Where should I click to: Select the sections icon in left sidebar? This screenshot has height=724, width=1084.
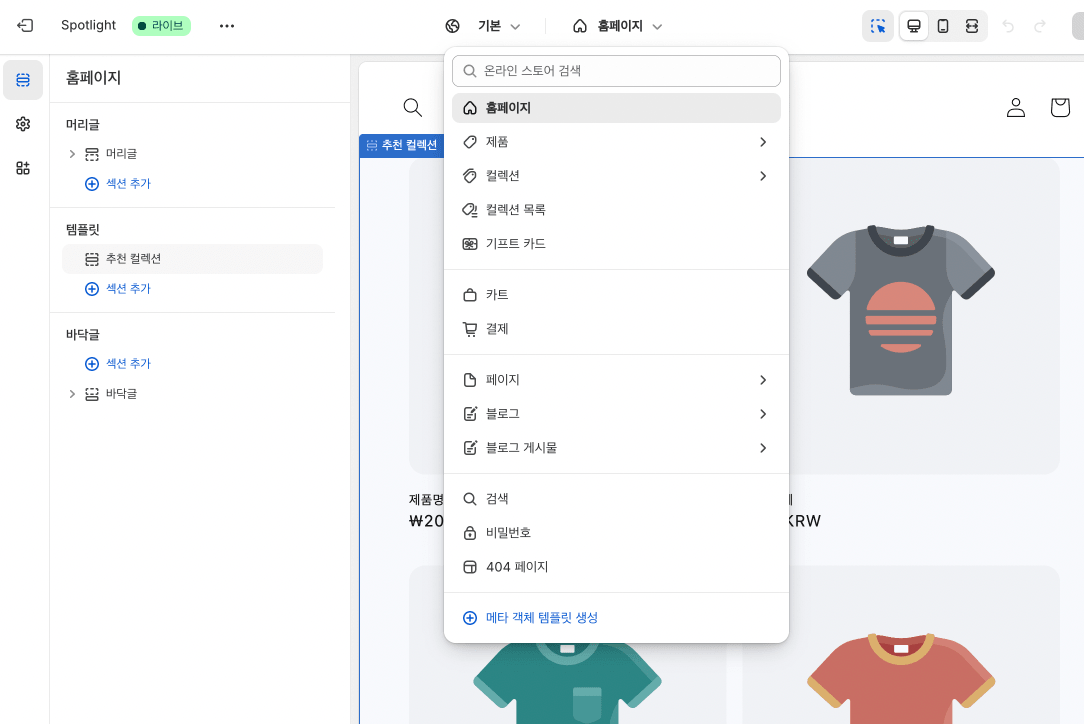coord(23,80)
